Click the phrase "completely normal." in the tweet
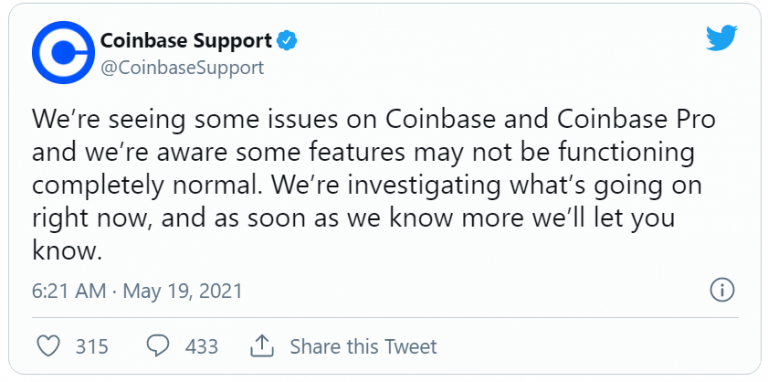 click(x=145, y=187)
